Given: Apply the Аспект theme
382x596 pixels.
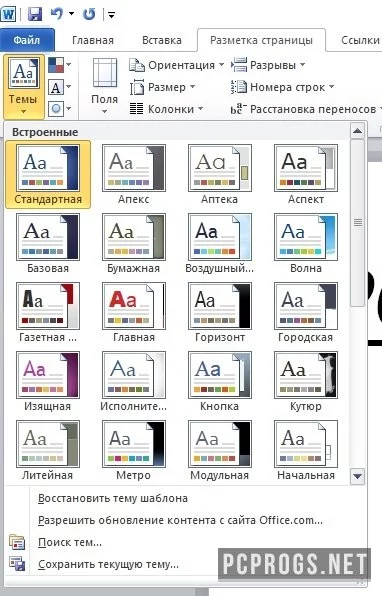Looking at the screenshot, I should pos(306,174).
